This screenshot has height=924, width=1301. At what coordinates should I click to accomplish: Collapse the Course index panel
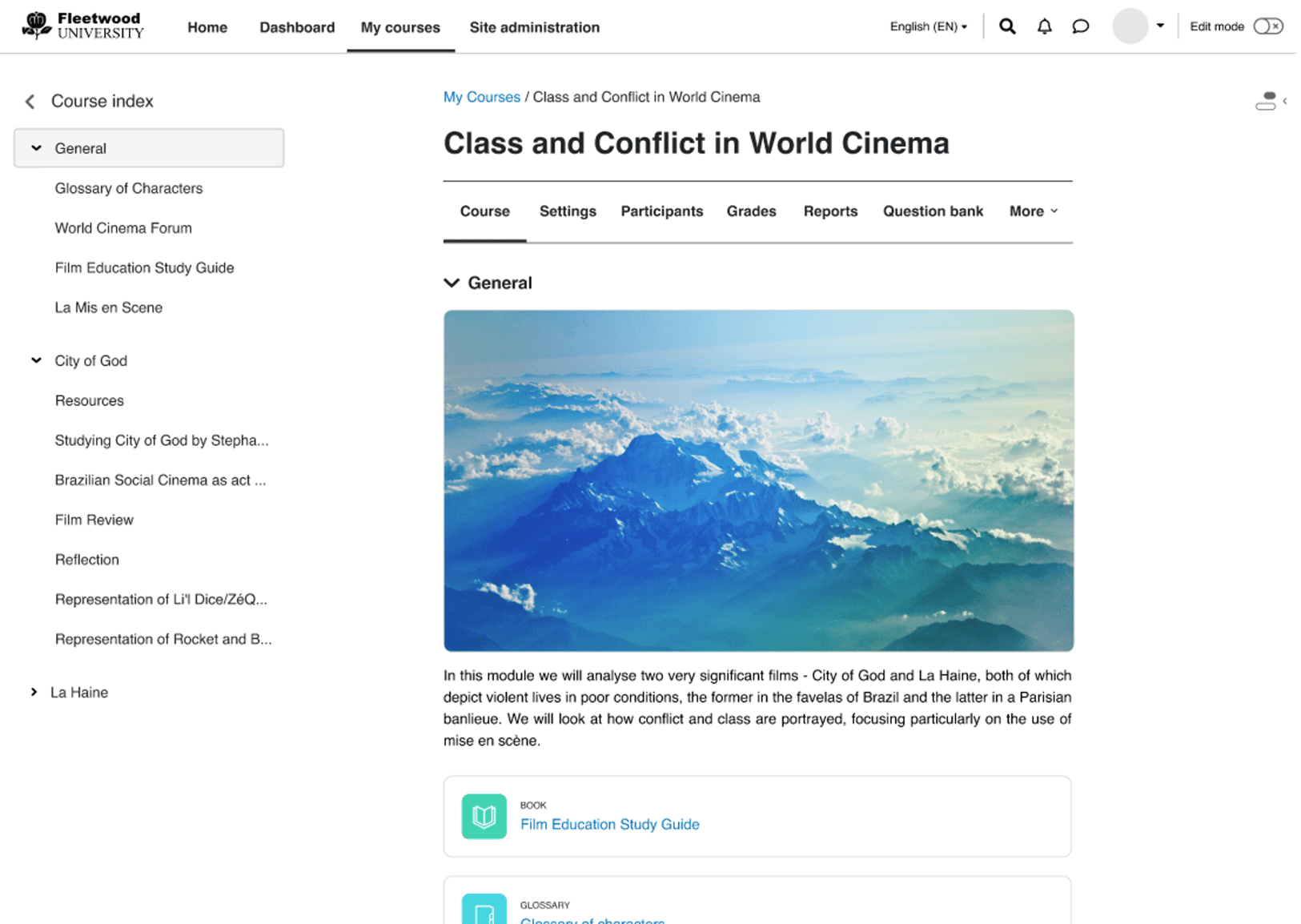coord(29,101)
